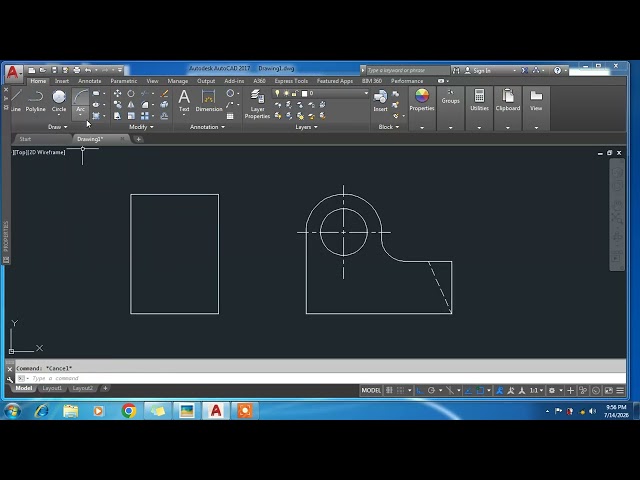Viewport: 640px width, 480px height.
Task: Toggle the grid display in status bar
Action: pyautogui.click(x=389, y=391)
